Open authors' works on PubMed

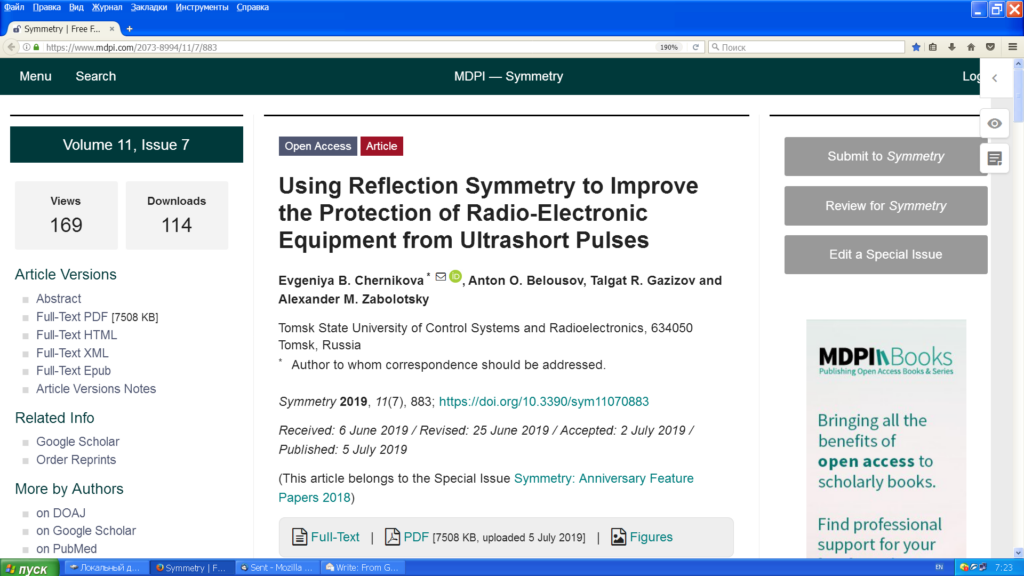click(67, 549)
